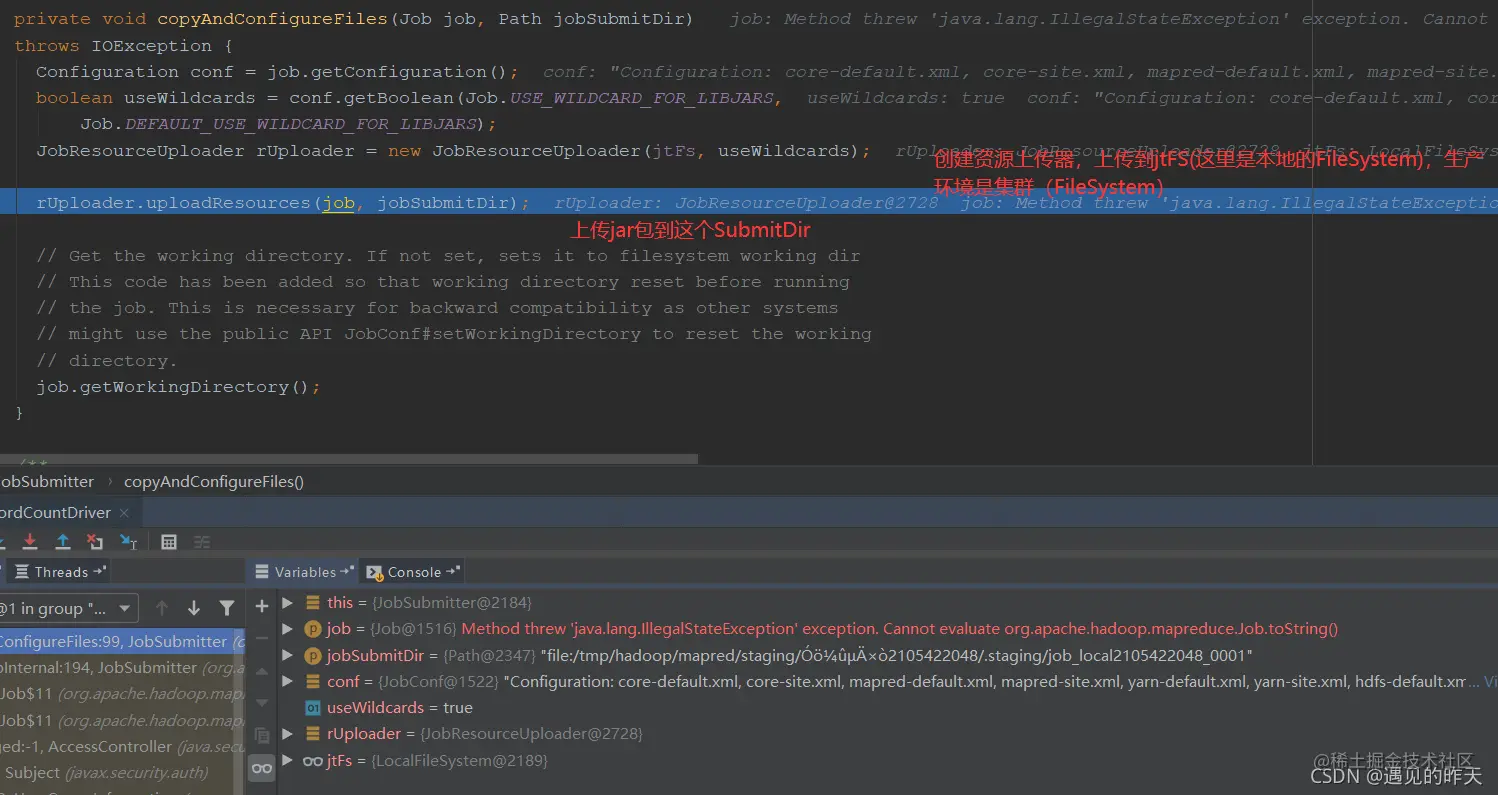Click the 'throws IOException {' line
Viewport: 1498px width, 795px height.
click(x=126, y=46)
